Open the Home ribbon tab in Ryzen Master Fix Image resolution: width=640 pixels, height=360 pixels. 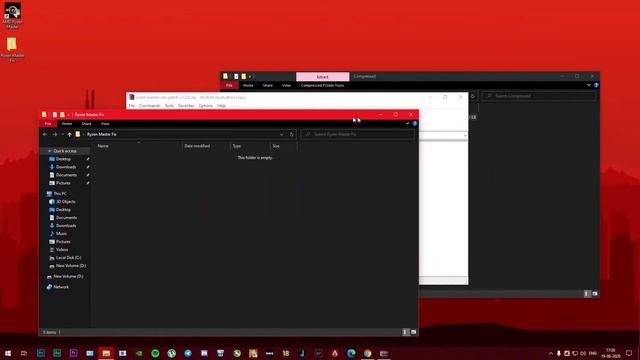67,124
